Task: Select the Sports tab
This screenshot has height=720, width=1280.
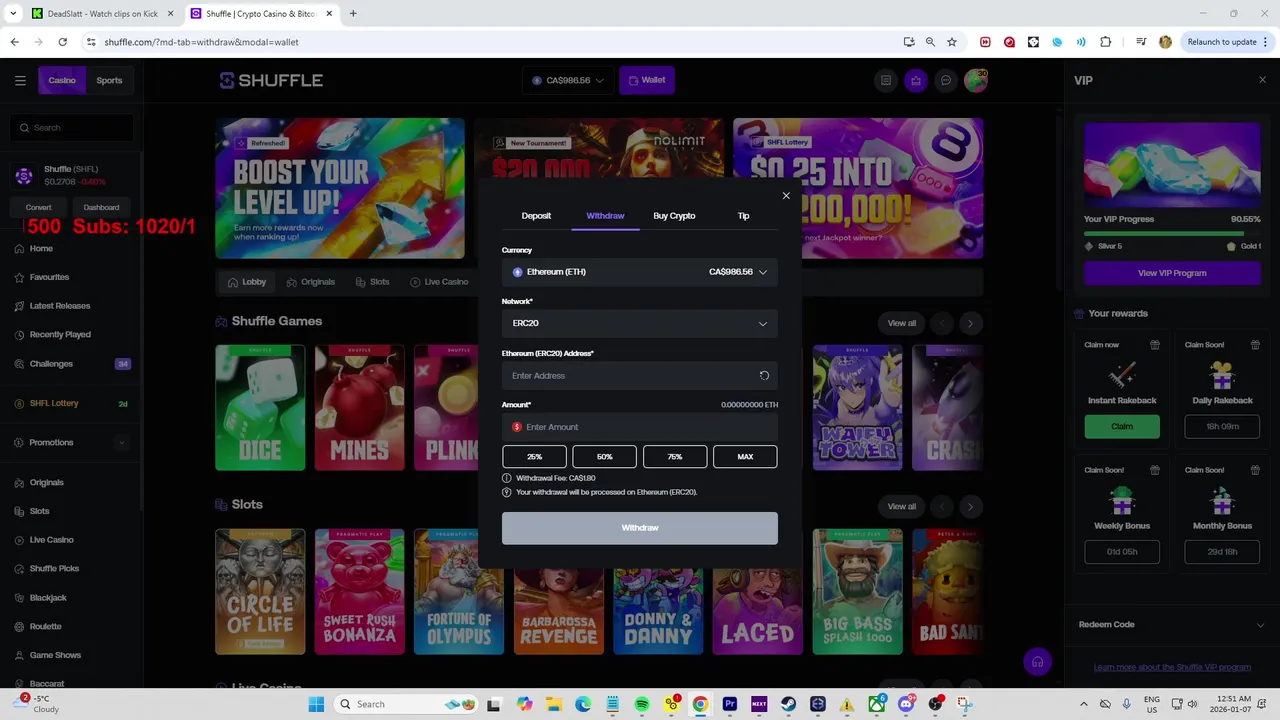Action: [109, 80]
